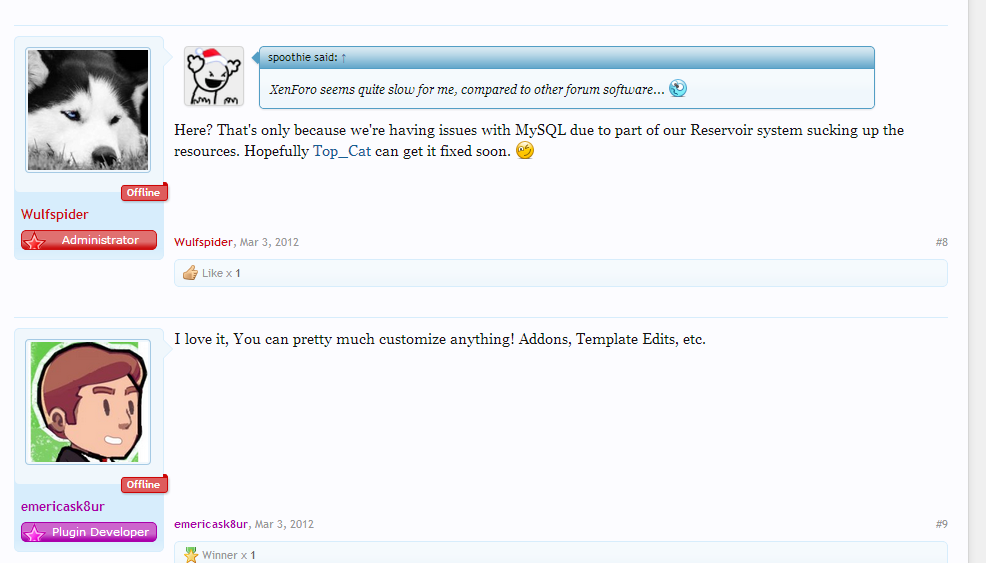The image size is (986, 563).
Task: Click the pink Plugin Developer badge
Action: (89, 532)
